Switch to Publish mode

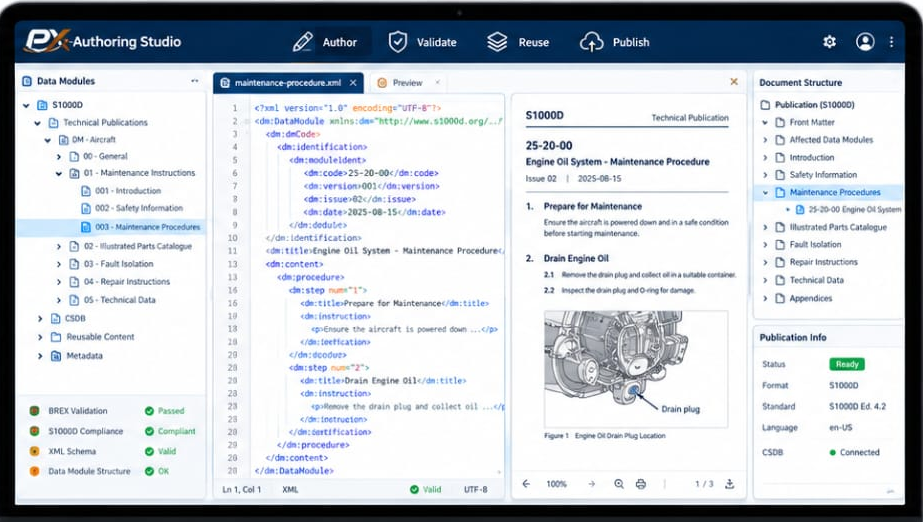(615, 42)
